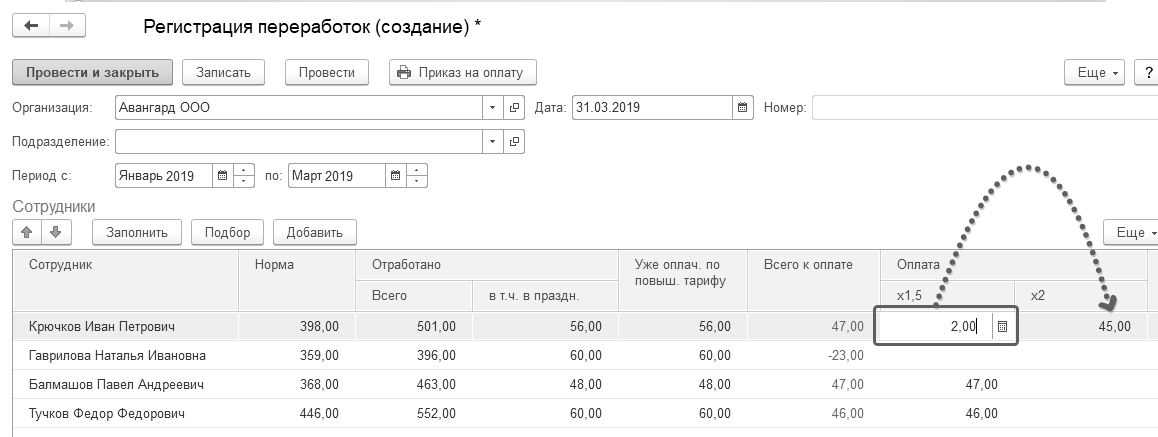Expand the organization dropdown list
1158x437 pixels.
492,107
